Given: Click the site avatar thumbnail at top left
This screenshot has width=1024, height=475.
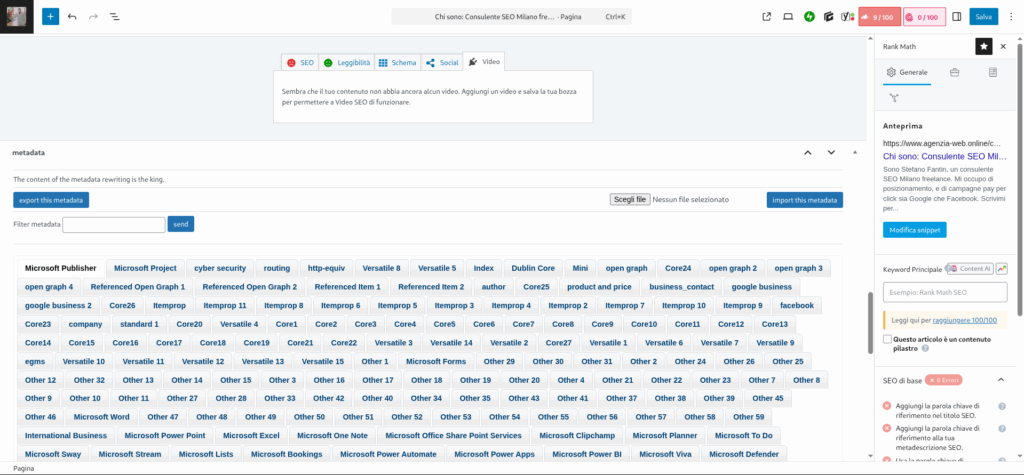Looking at the screenshot, I should click(x=17, y=16).
